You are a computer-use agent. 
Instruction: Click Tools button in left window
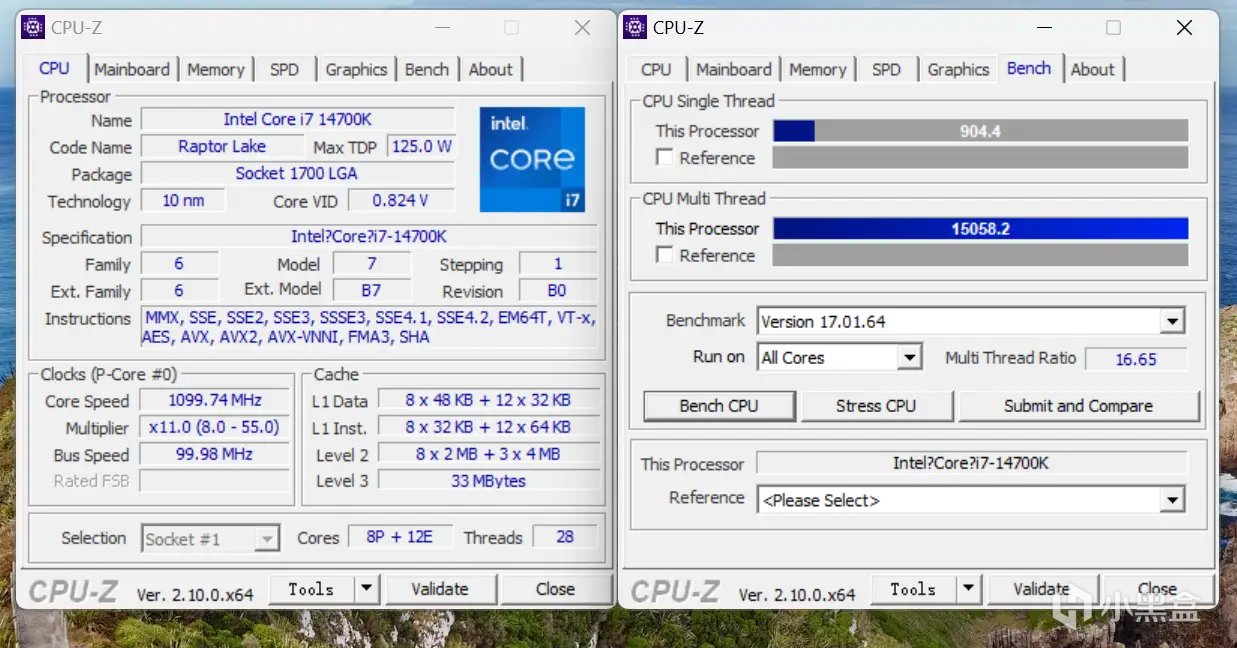click(312, 590)
